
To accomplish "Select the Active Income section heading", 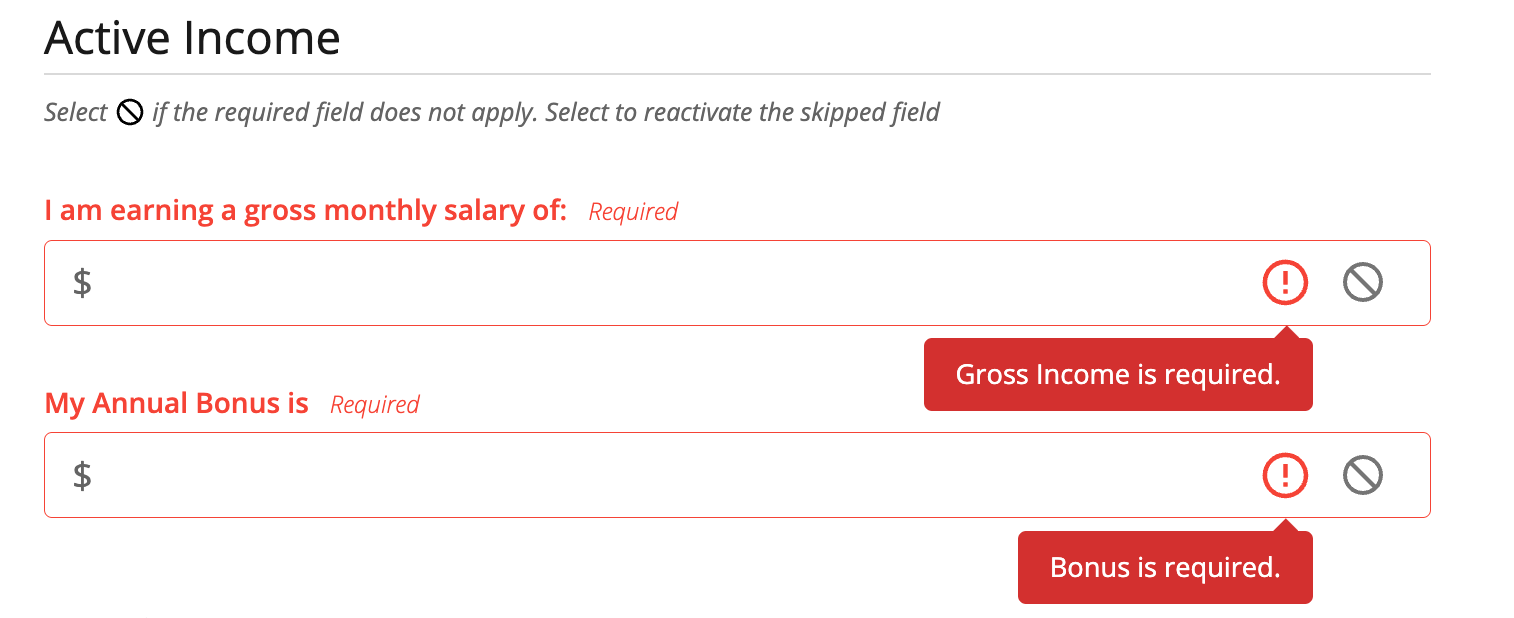I will [191, 38].
